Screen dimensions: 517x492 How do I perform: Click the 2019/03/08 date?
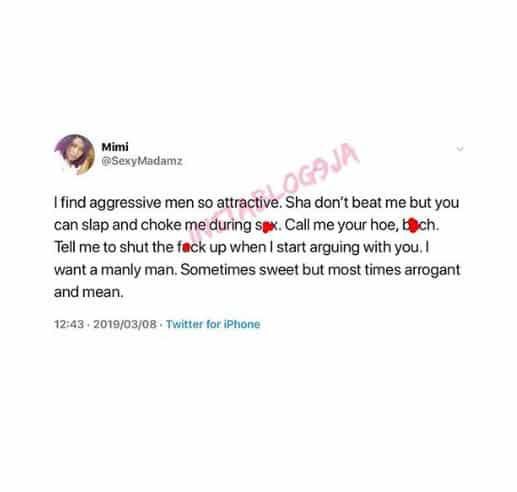125,324
